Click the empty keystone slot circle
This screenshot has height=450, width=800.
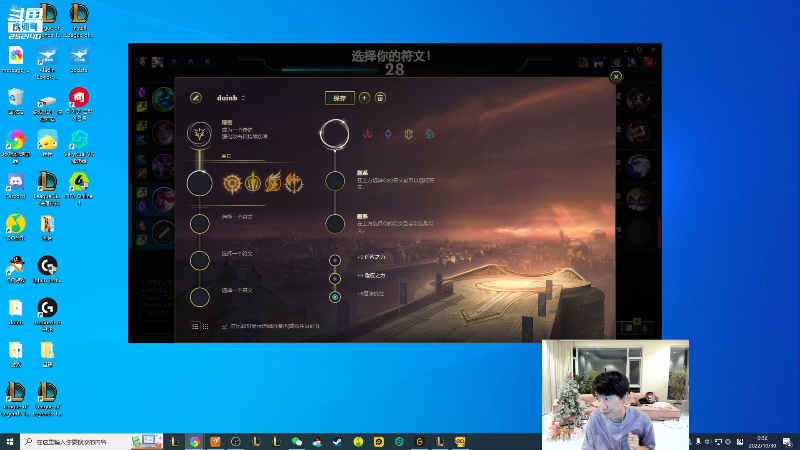tap(199, 183)
